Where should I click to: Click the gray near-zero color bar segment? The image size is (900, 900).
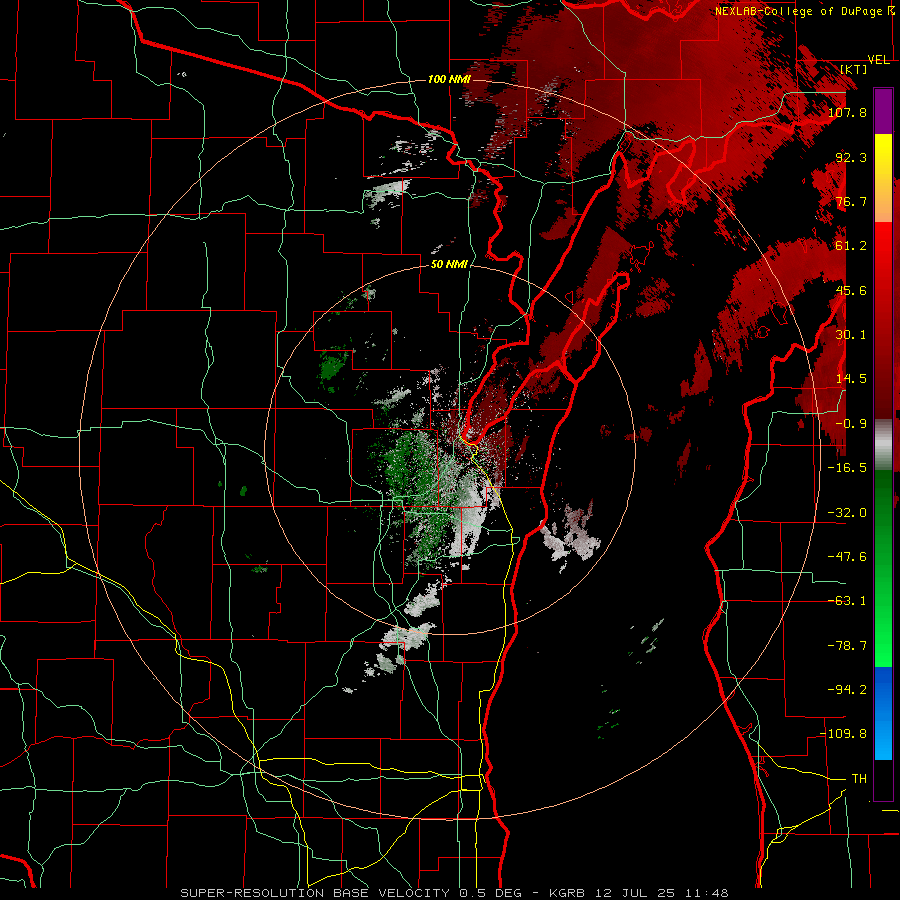click(x=883, y=445)
